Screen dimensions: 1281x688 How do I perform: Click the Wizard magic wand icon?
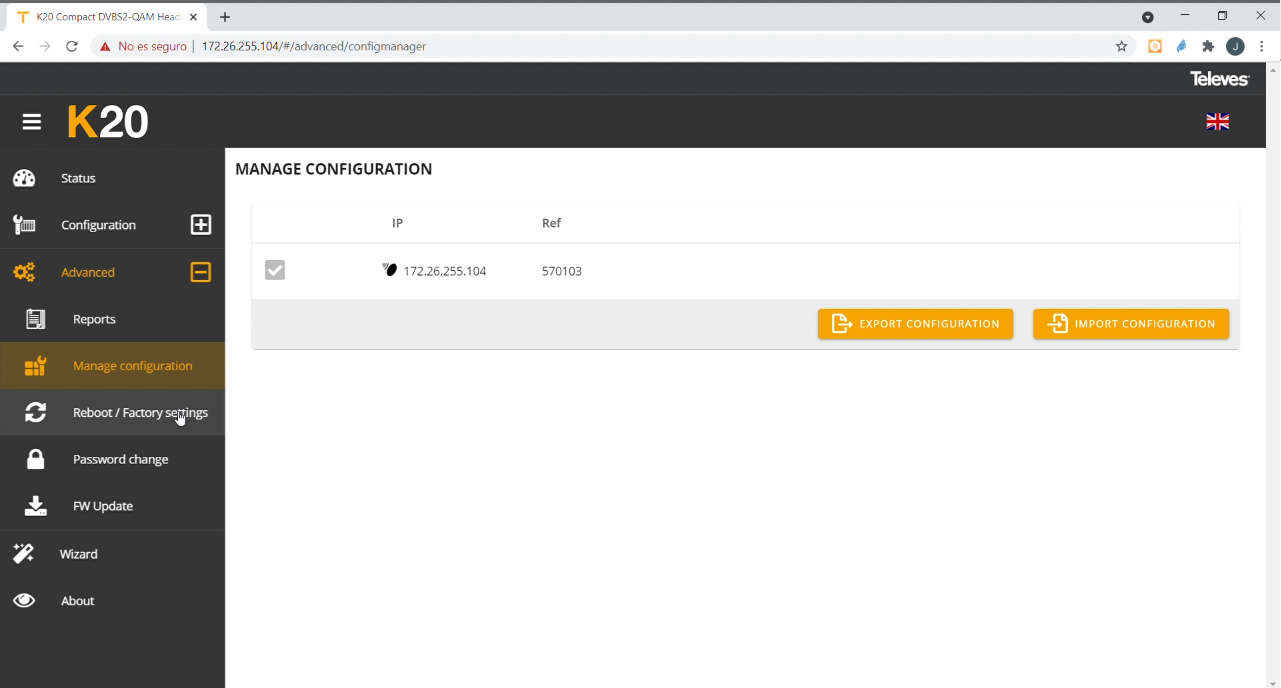pyautogui.click(x=24, y=553)
